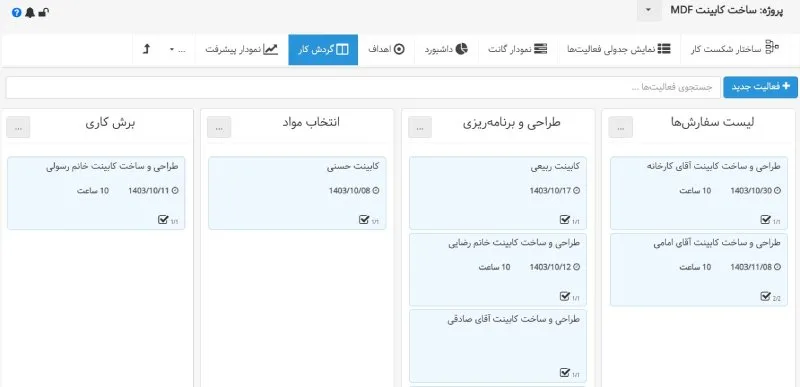
Task: Click the جستجوی فعالیت‌ها search field
Action: click(x=363, y=87)
